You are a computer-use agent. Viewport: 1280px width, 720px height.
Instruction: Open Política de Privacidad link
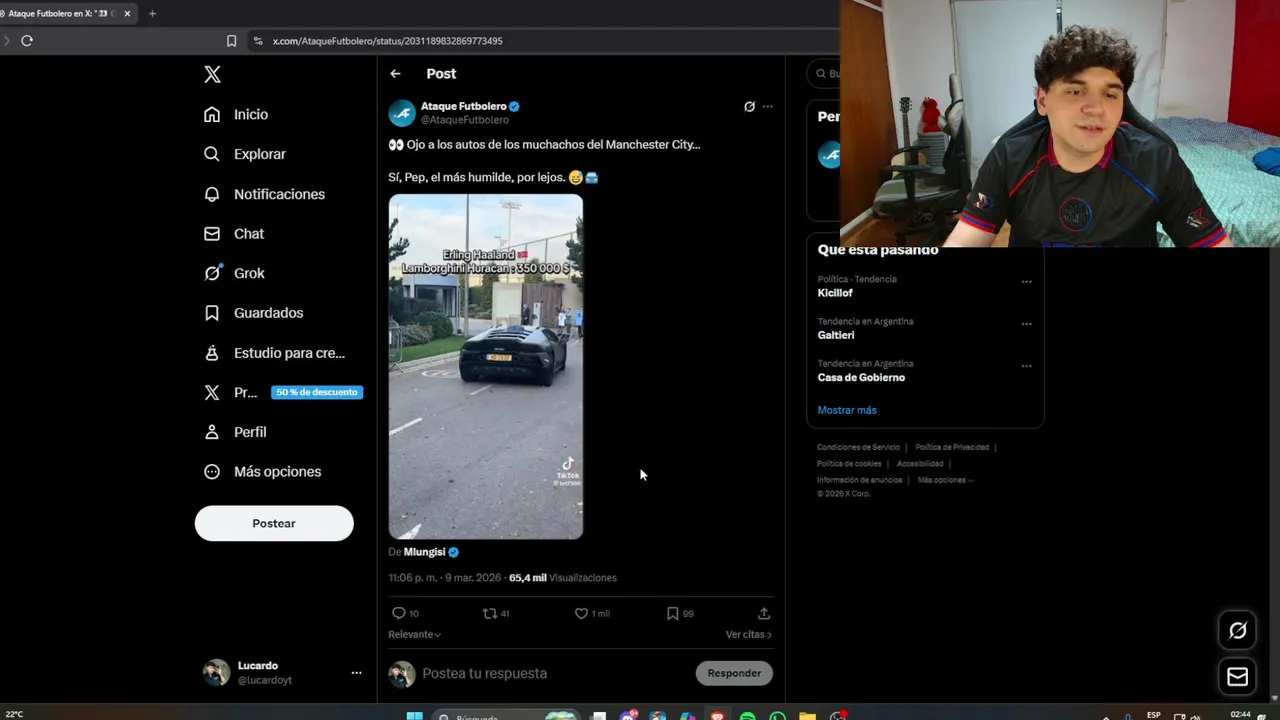(x=952, y=447)
